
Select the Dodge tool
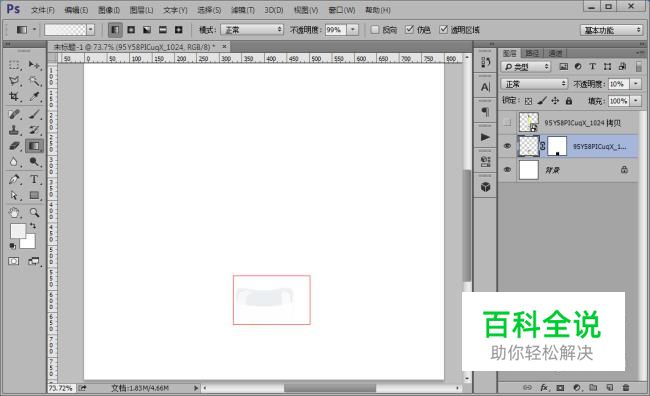pos(34,162)
